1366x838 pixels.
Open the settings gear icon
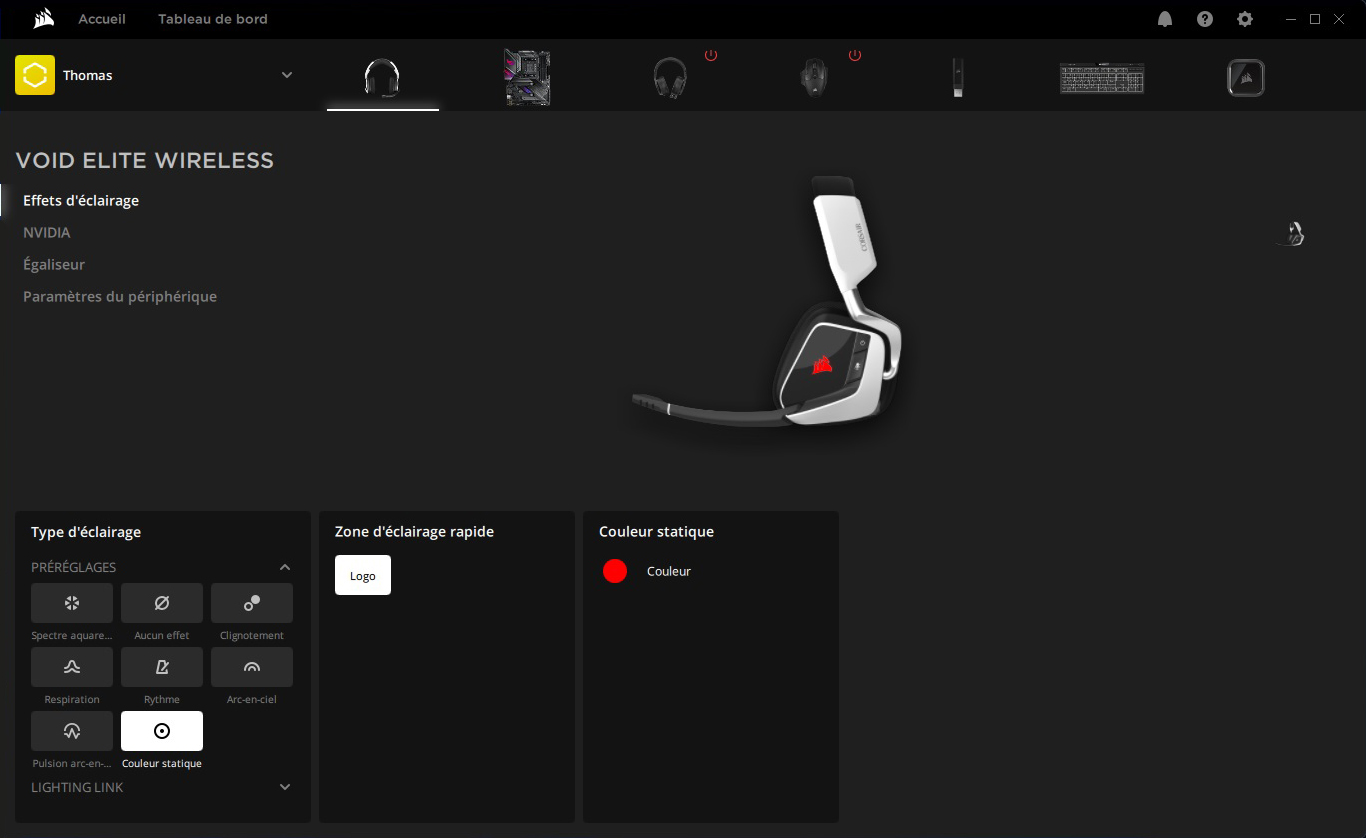point(1245,19)
